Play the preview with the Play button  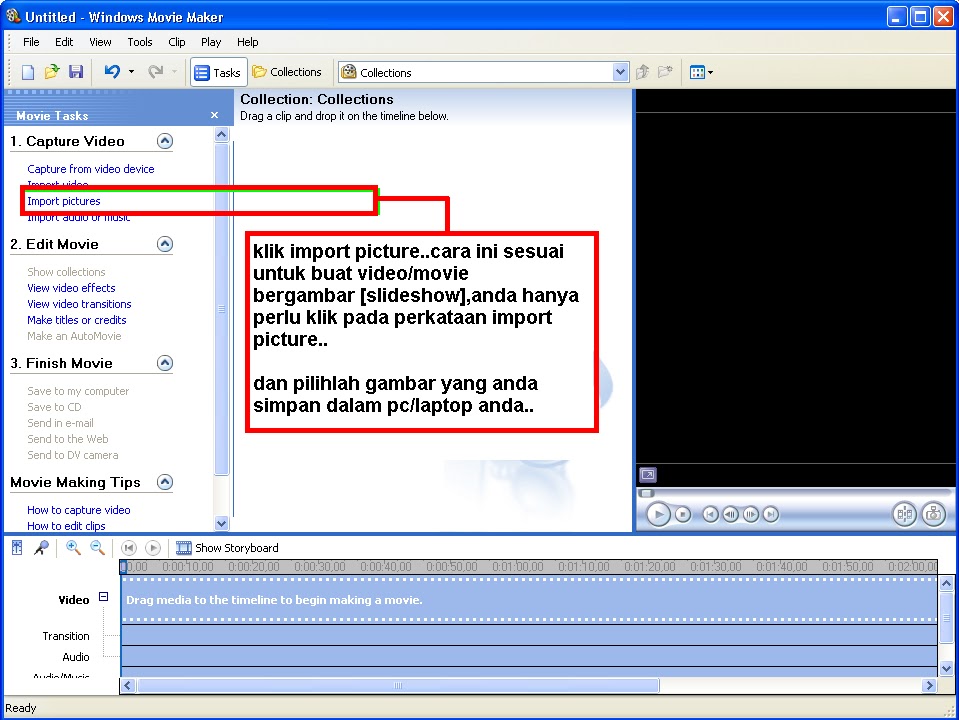[x=658, y=514]
